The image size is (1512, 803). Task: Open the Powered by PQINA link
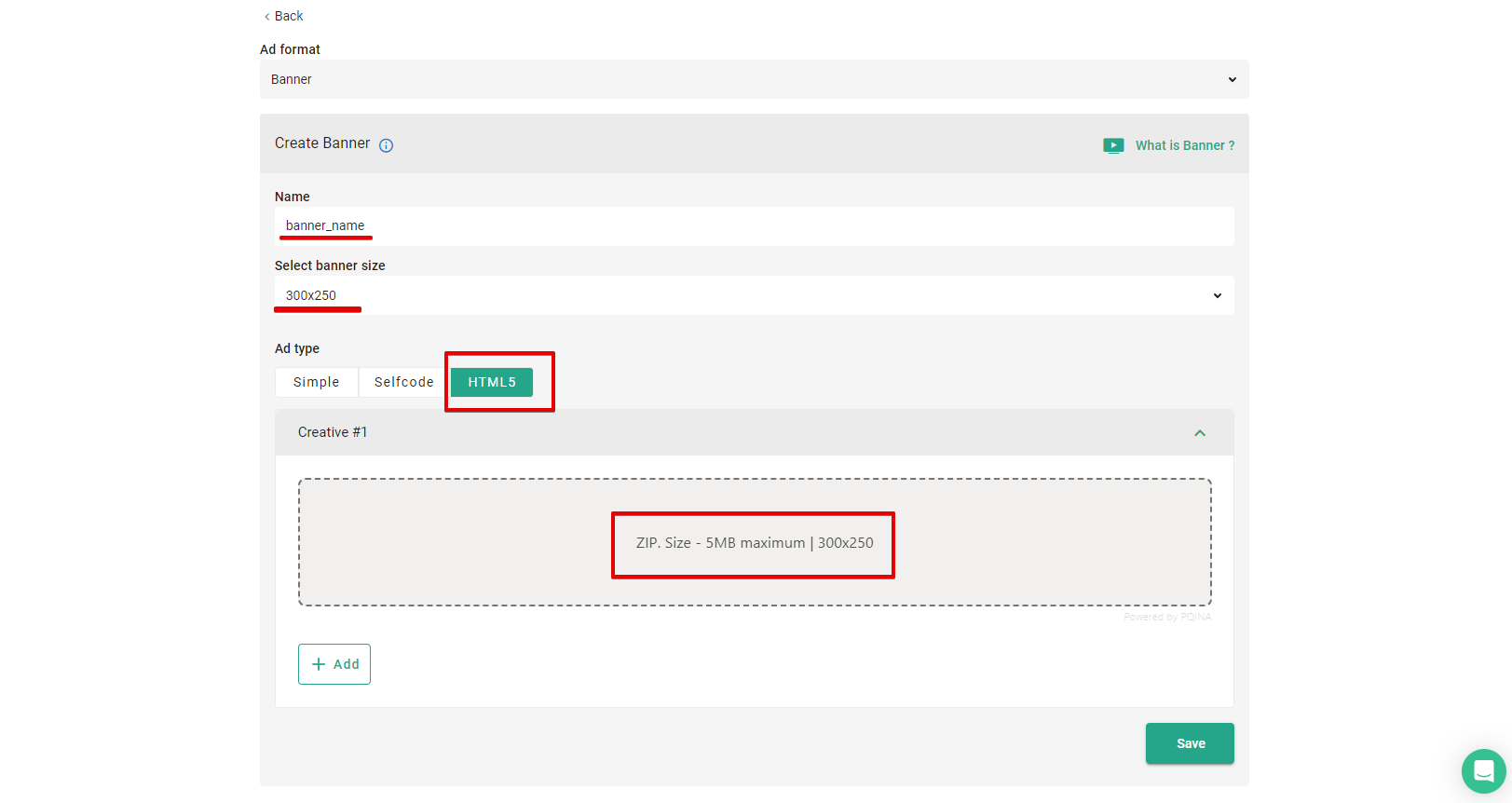coord(1166,617)
